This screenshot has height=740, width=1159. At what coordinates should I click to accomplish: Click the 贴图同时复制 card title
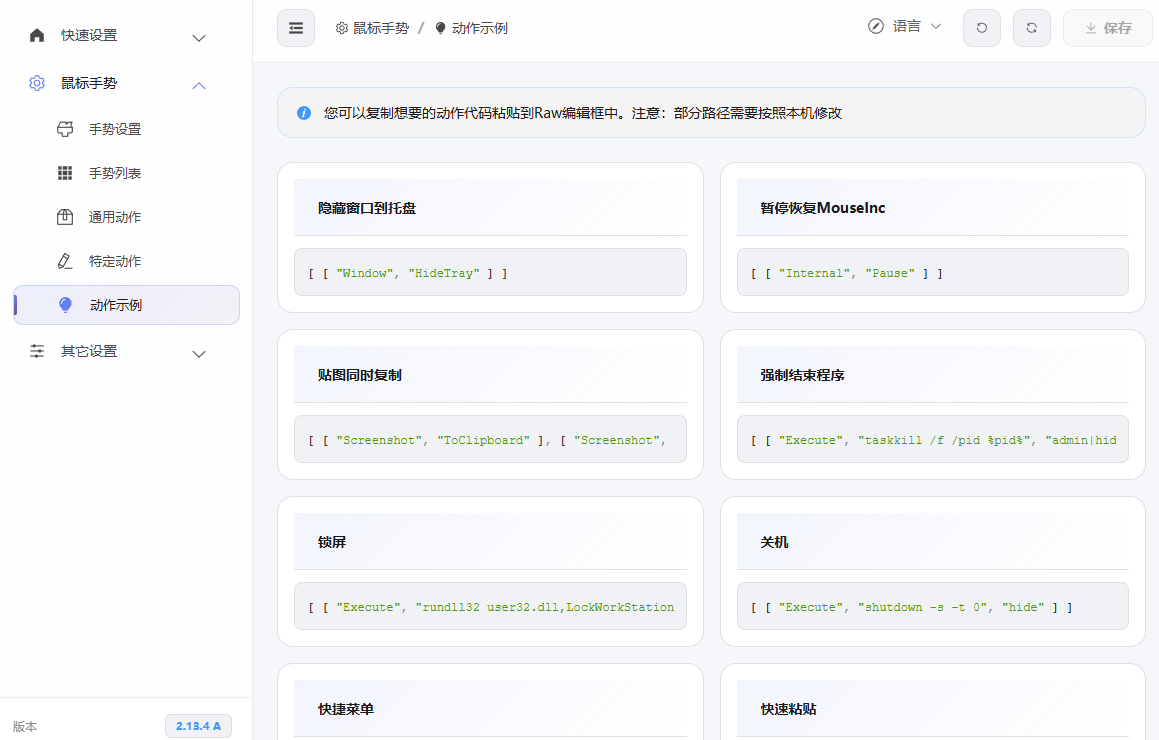360,376
